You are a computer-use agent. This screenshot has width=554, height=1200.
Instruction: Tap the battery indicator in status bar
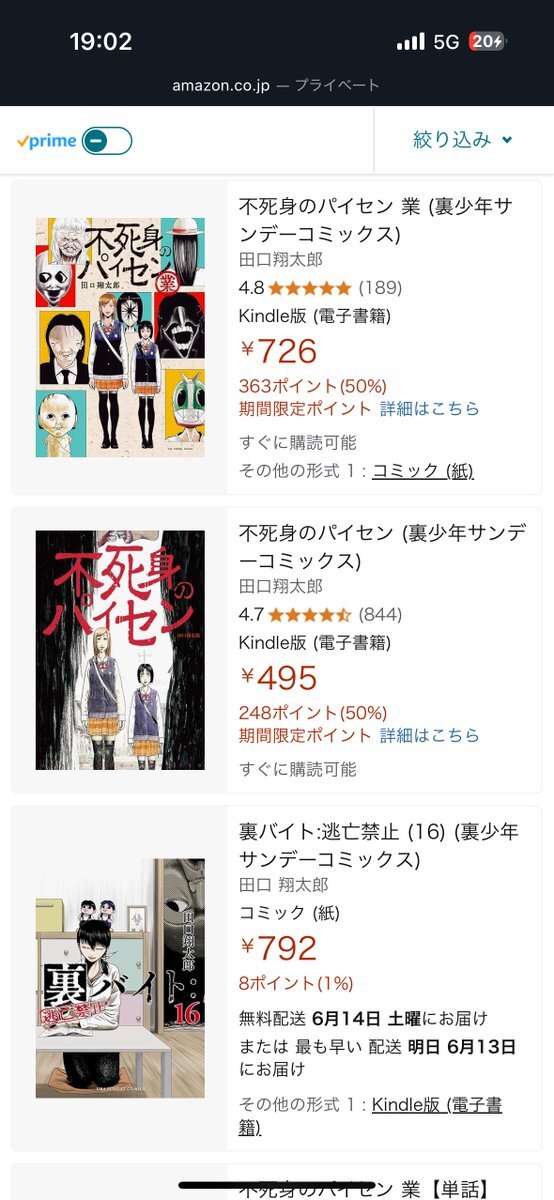point(487,41)
